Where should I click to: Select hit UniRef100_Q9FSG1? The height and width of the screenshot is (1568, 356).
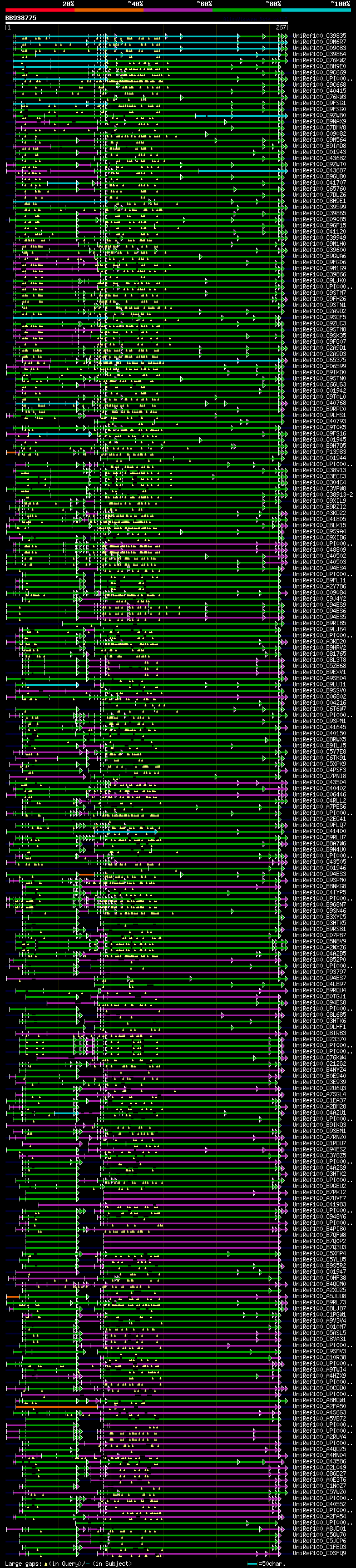(319, 103)
